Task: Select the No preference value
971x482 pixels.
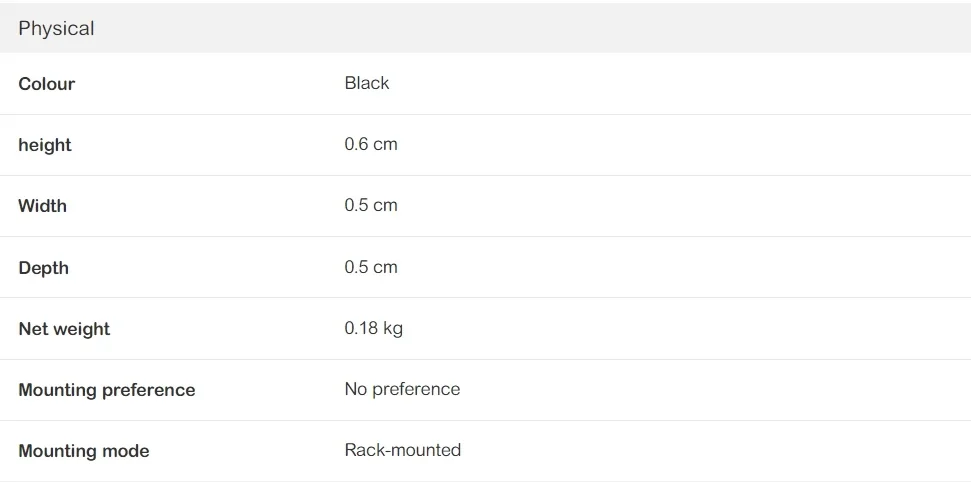Action: pyautogui.click(x=402, y=389)
